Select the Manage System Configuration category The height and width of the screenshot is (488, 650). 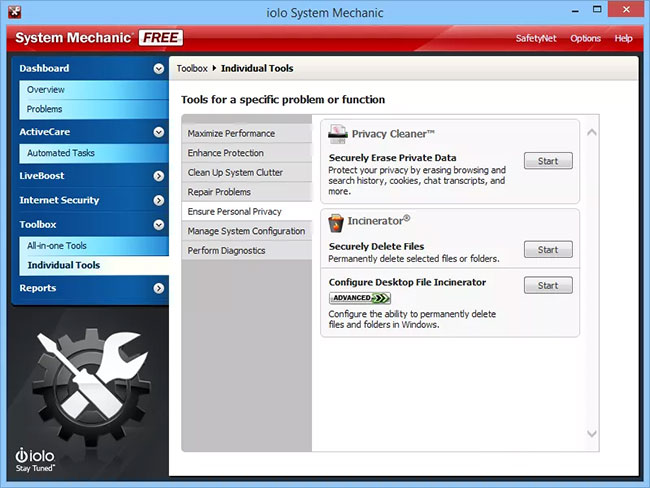(x=247, y=231)
